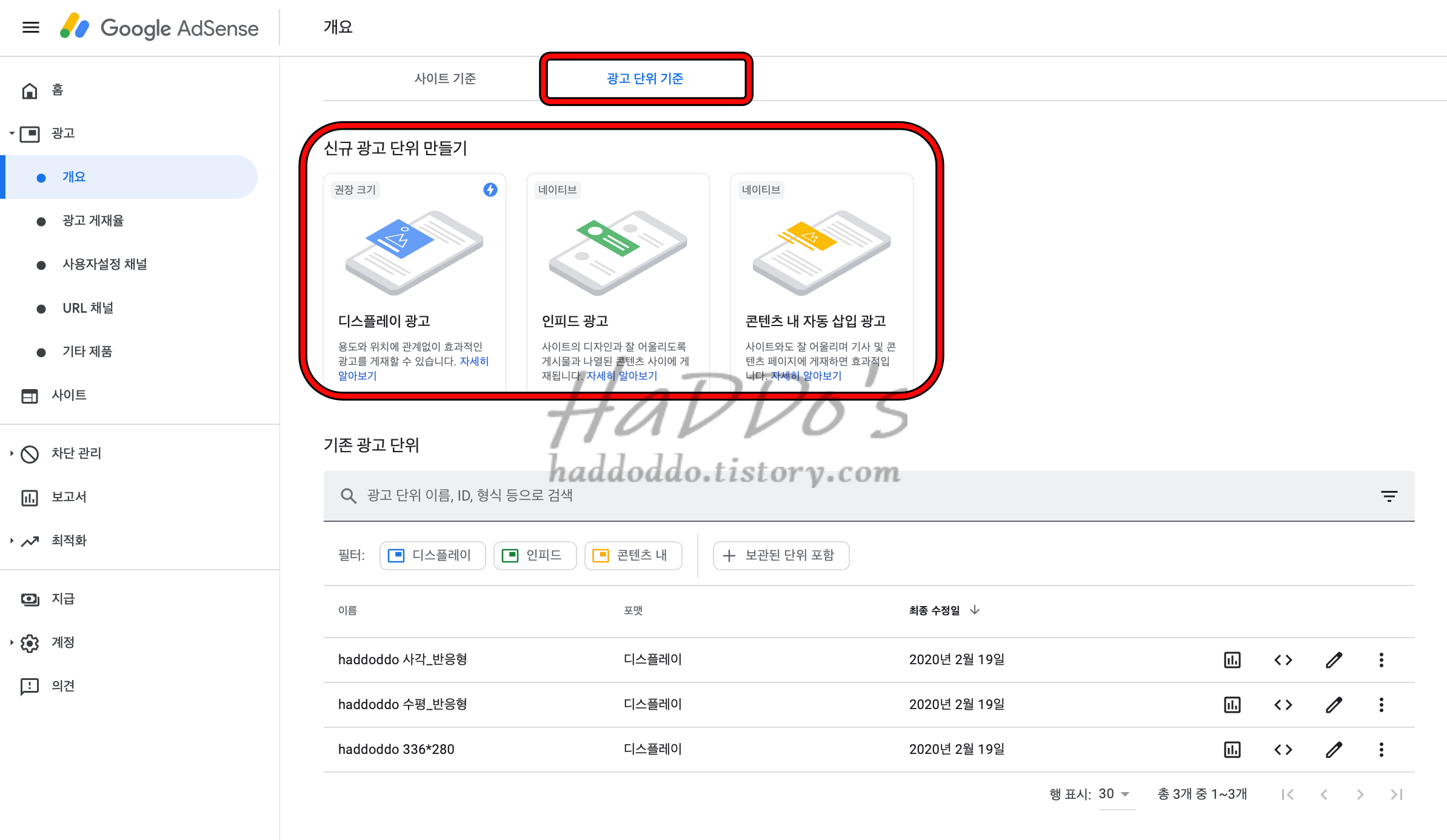Screen dimensions: 1447x840
Task: Click the Google AdSense logo
Action: (159, 27)
